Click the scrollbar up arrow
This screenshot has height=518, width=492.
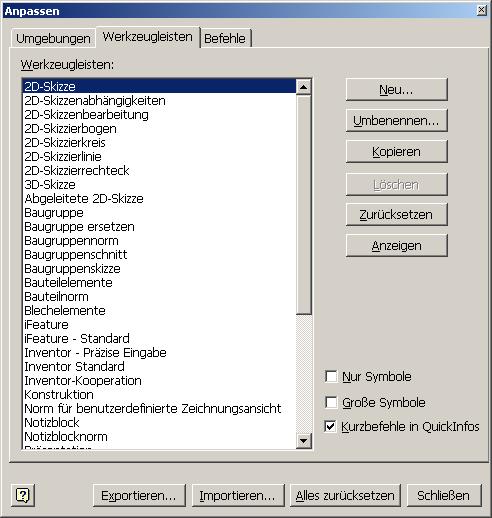click(303, 87)
